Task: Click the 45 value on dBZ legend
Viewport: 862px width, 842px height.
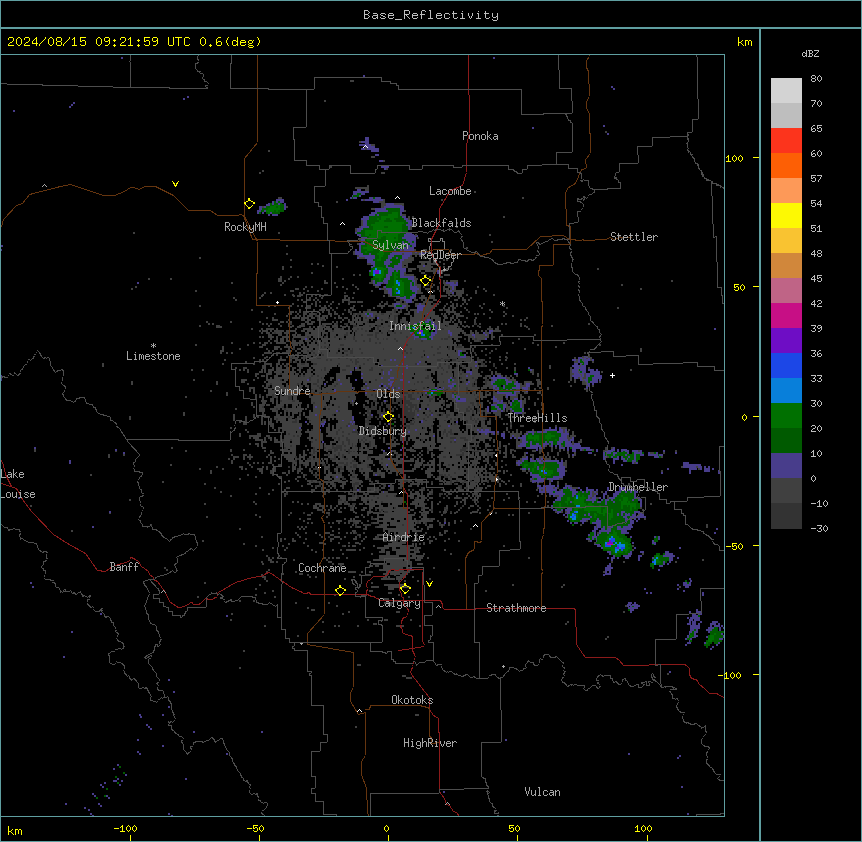Action: [x=816, y=278]
